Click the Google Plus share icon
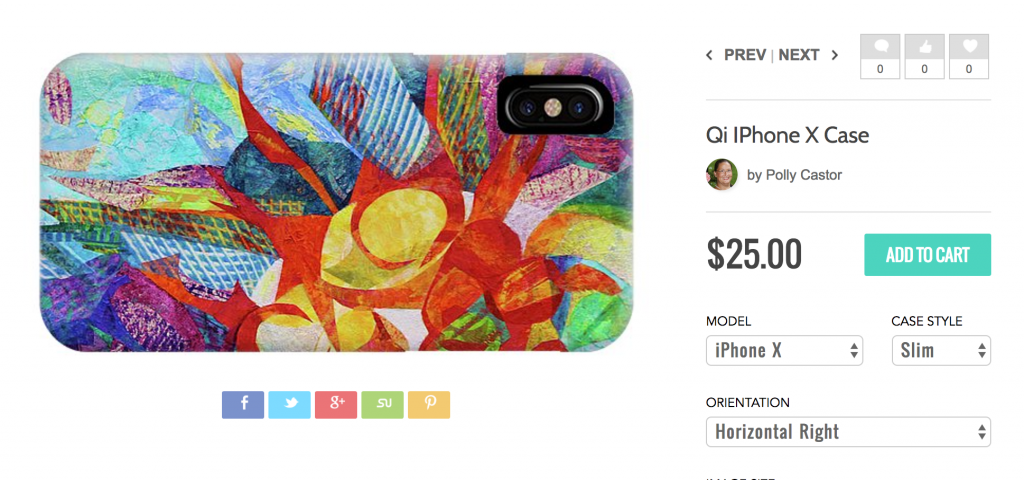This screenshot has width=1024, height=480. (336, 405)
